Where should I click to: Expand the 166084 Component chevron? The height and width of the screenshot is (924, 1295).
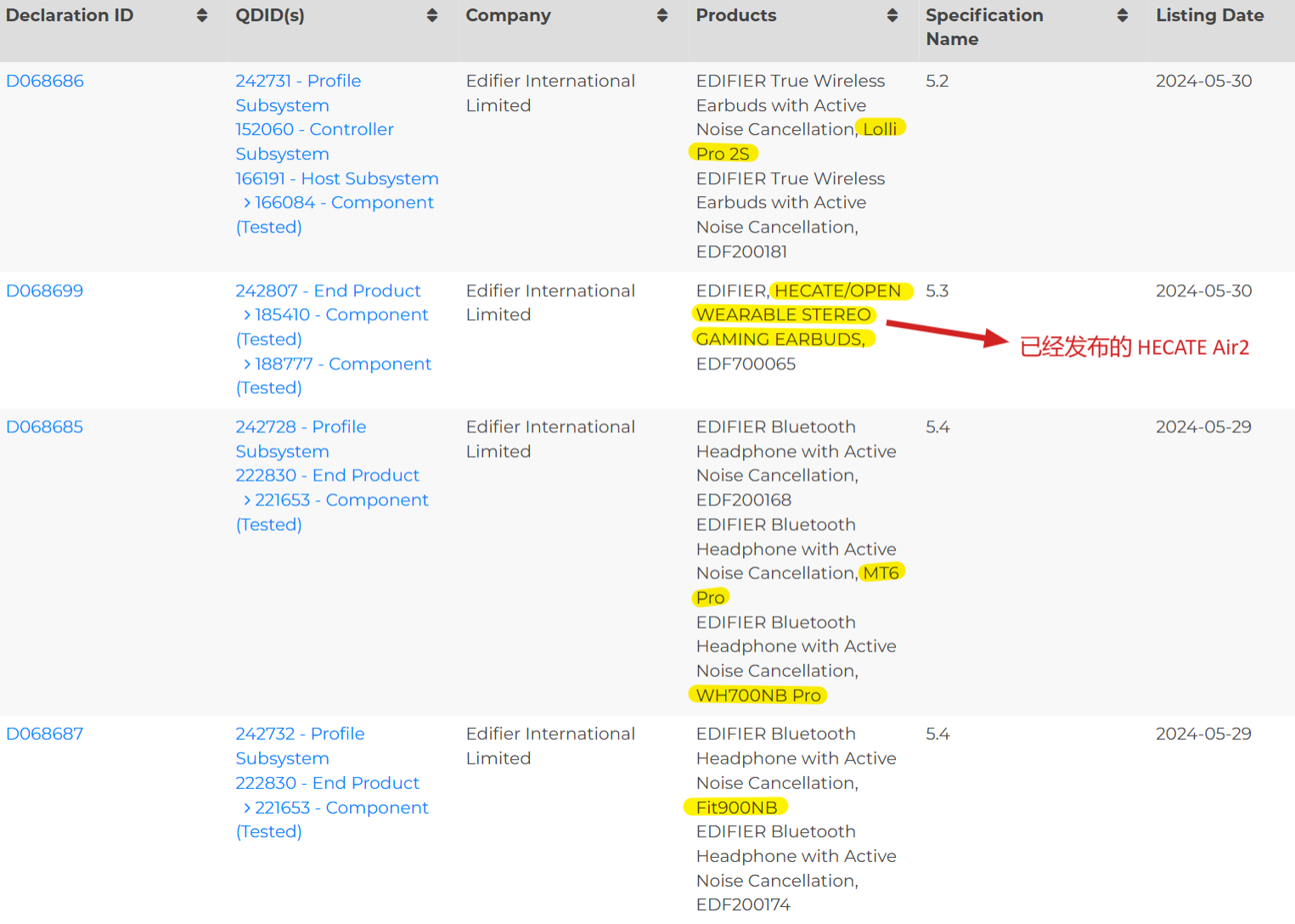[x=247, y=203]
